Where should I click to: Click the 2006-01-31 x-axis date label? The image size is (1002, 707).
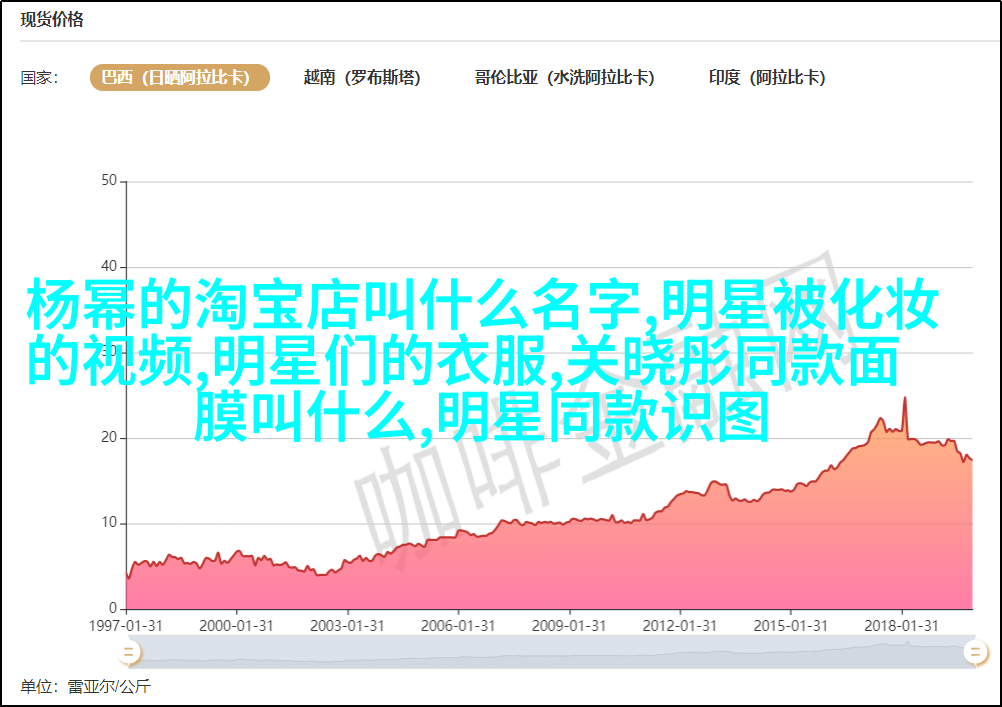(x=459, y=626)
